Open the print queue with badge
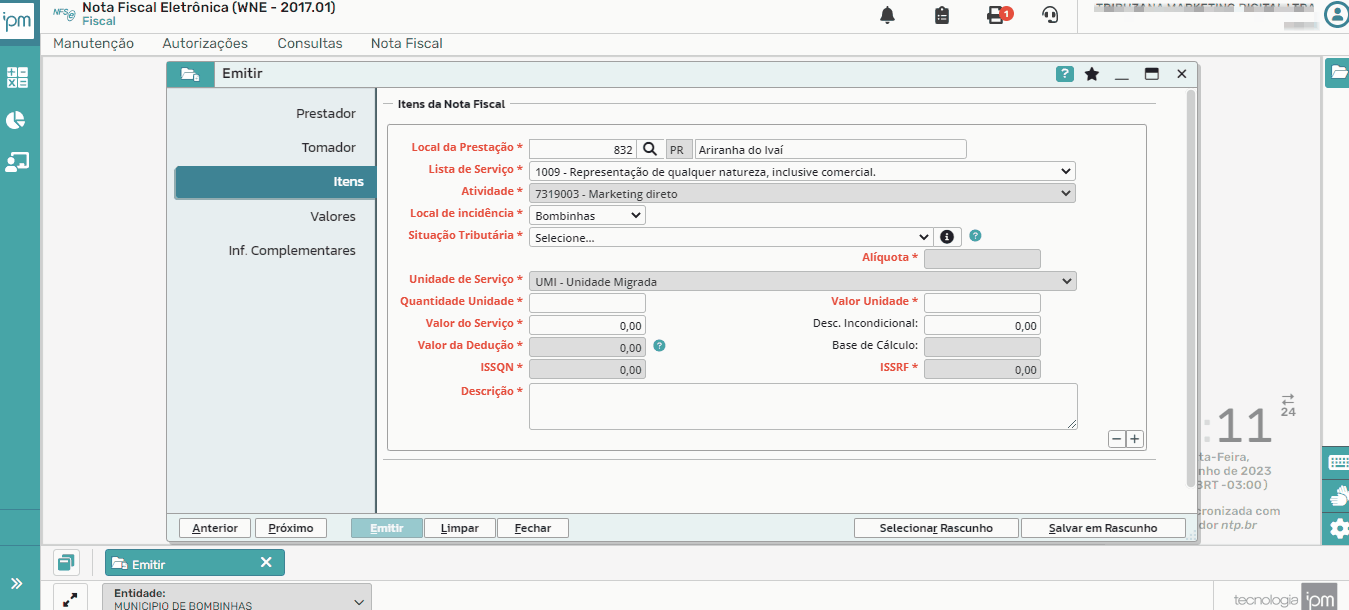 pyautogui.click(x=999, y=15)
